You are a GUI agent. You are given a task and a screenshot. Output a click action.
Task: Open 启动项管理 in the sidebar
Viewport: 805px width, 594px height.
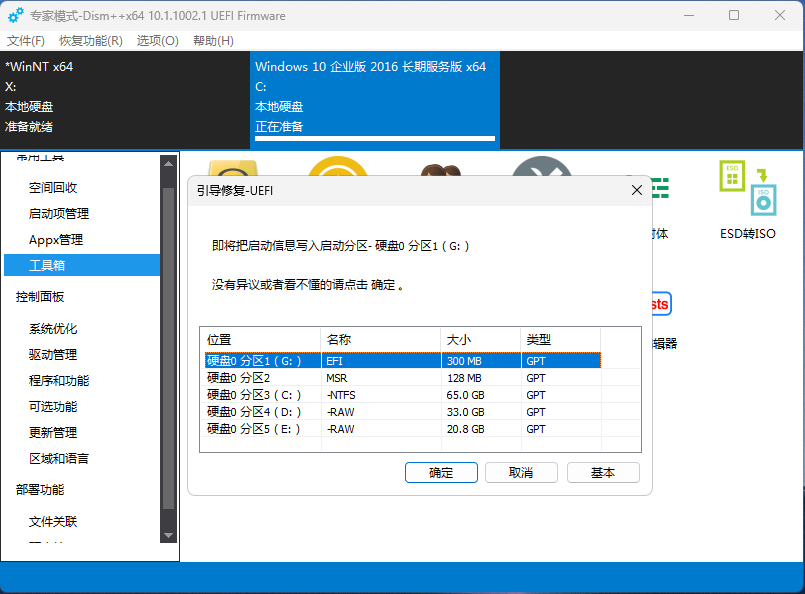(x=59, y=214)
